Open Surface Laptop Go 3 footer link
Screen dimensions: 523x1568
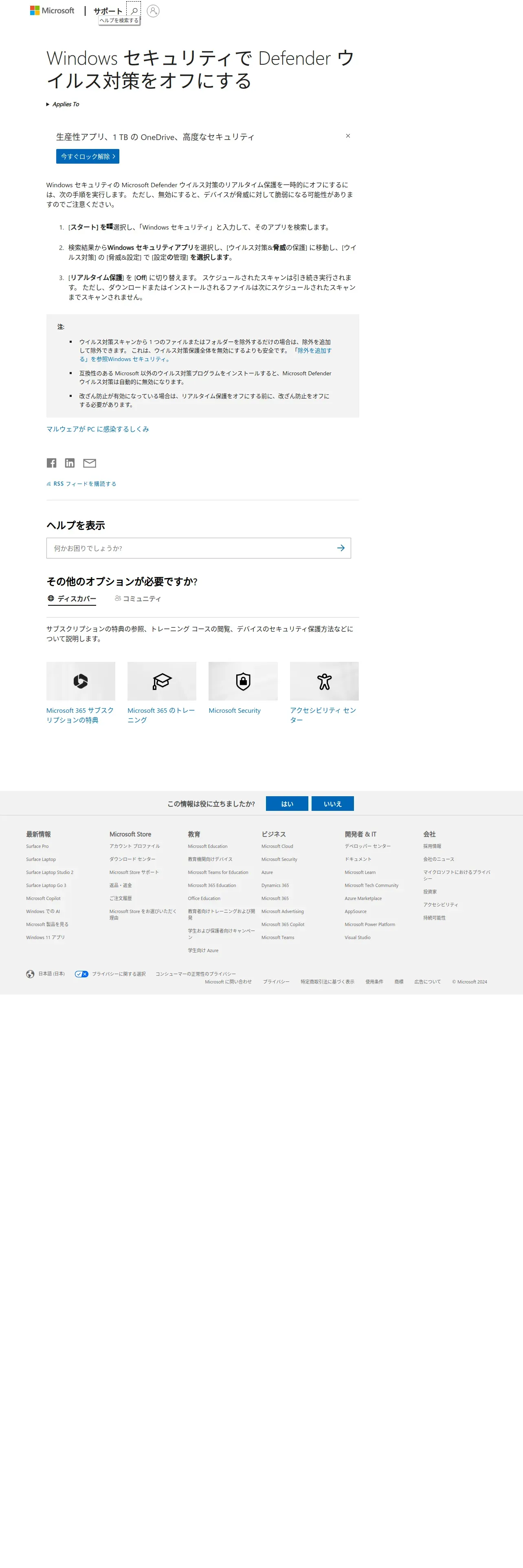46,885
